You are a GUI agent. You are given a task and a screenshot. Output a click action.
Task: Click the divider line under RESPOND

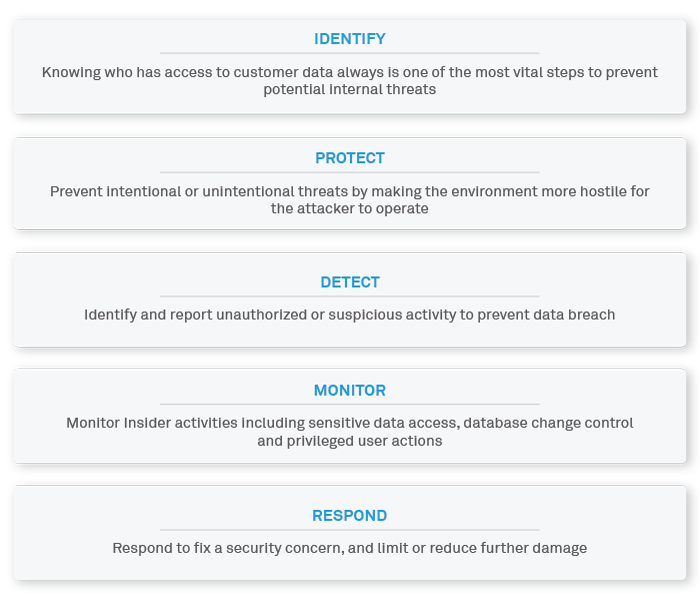tap(349, 530)
